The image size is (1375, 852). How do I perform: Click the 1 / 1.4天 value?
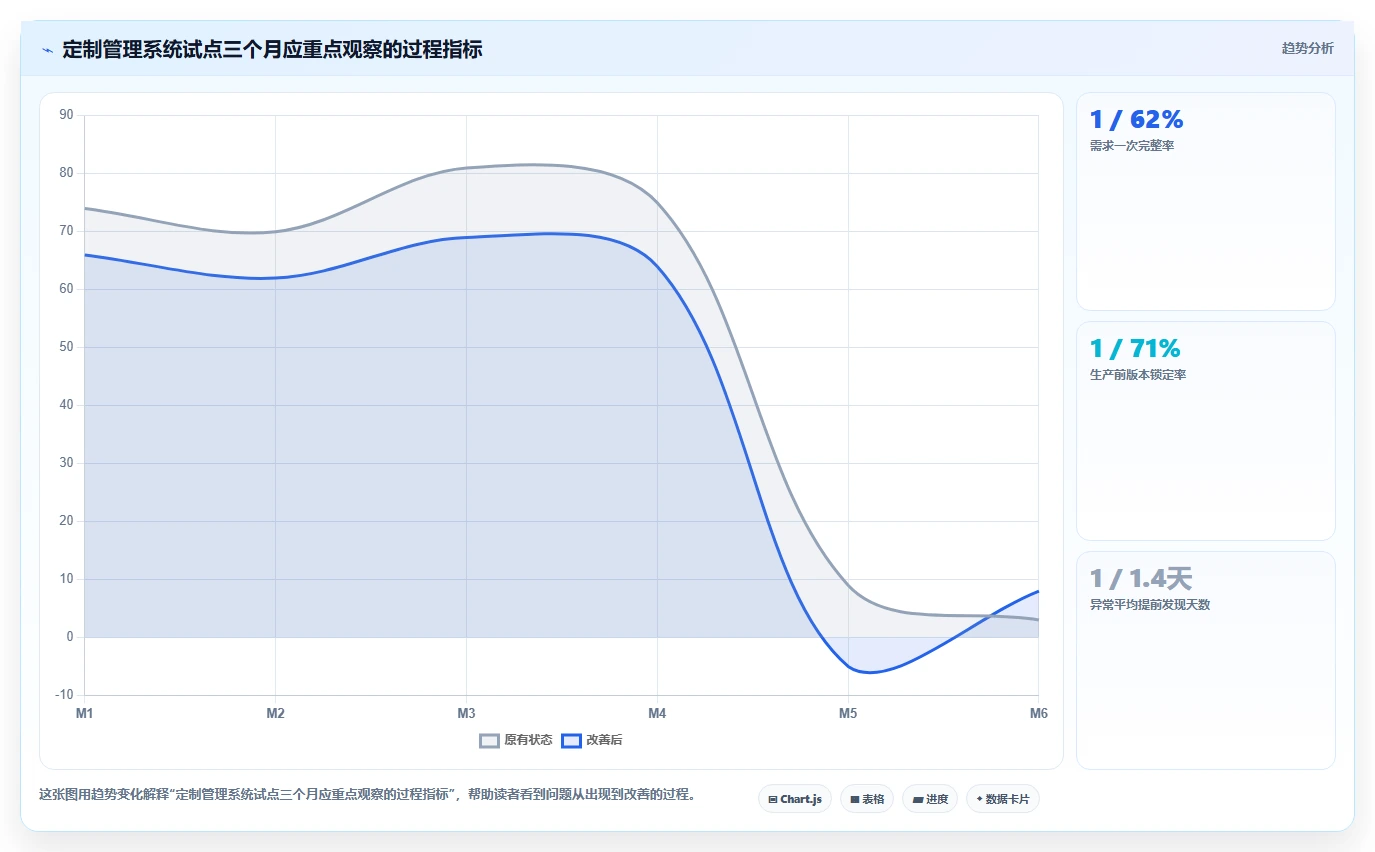pos(1141,578)
